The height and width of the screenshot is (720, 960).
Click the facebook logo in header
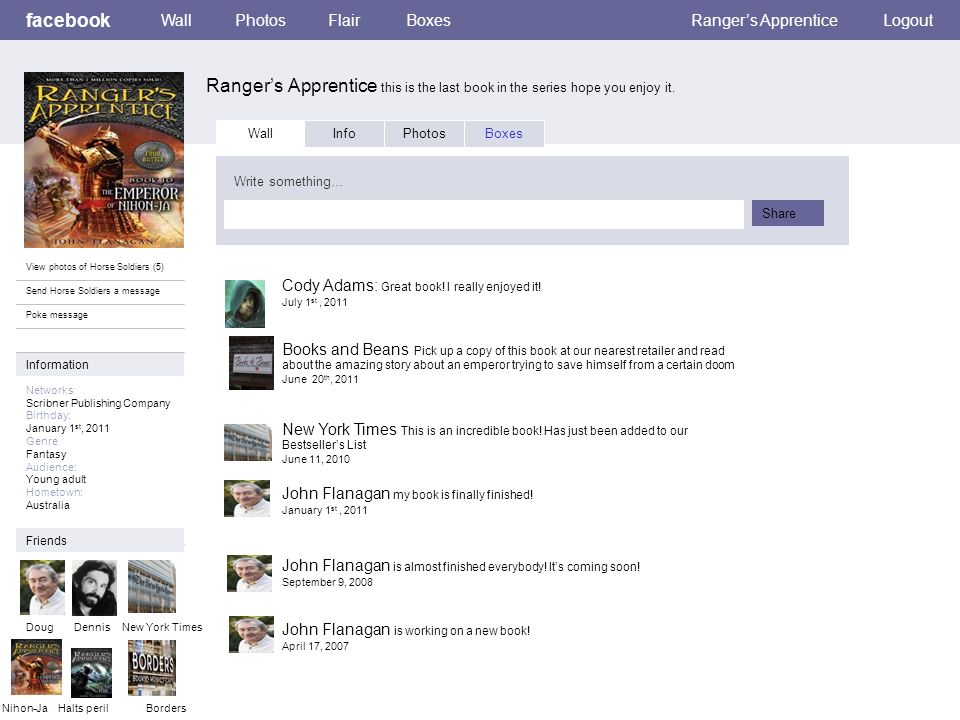click(68, 20)
